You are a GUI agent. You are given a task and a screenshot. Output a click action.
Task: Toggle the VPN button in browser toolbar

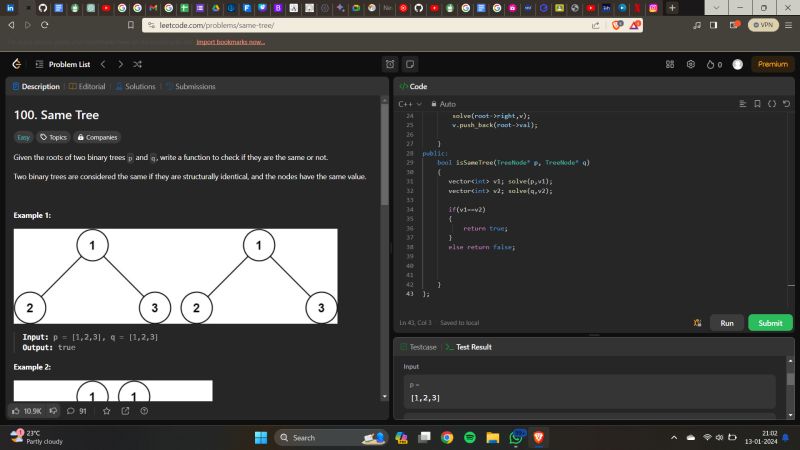point(763,24)
